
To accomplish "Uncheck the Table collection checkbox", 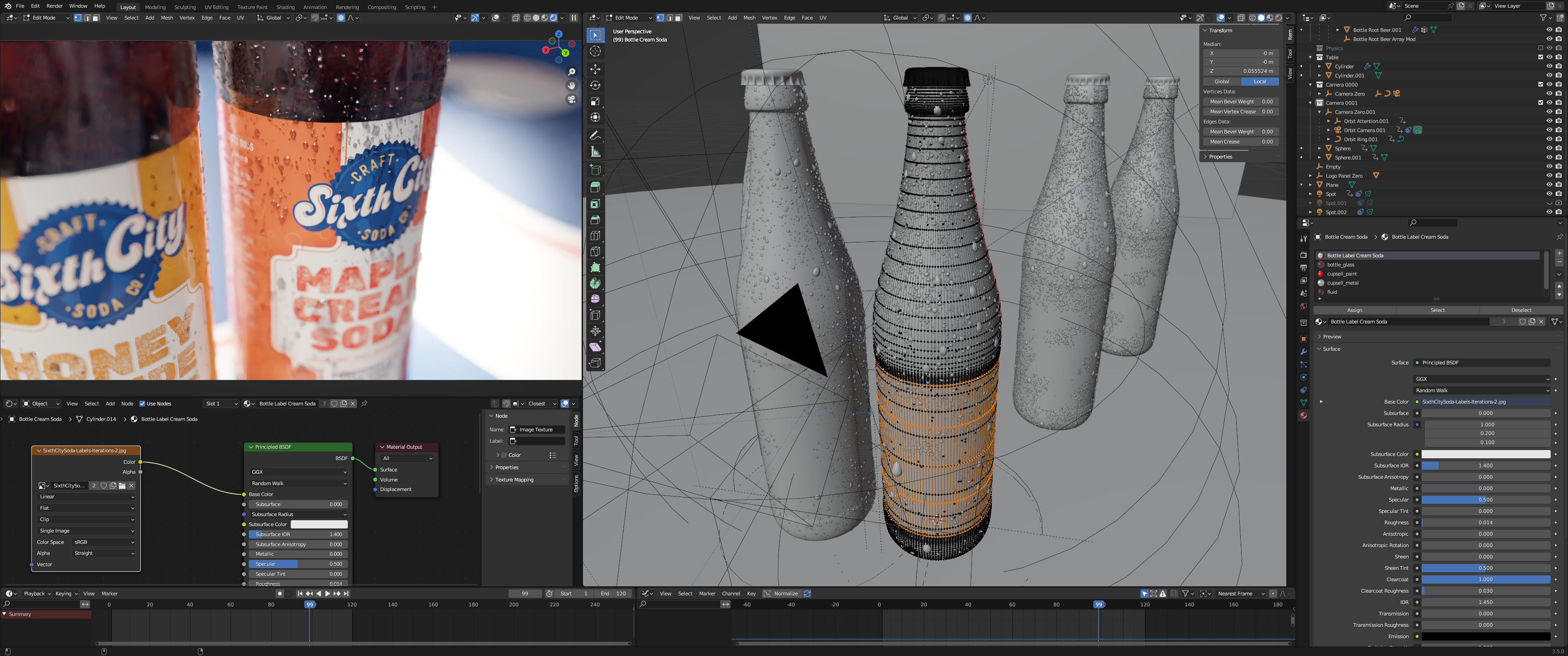I will pyautogui.click(x=1541, y=57).
